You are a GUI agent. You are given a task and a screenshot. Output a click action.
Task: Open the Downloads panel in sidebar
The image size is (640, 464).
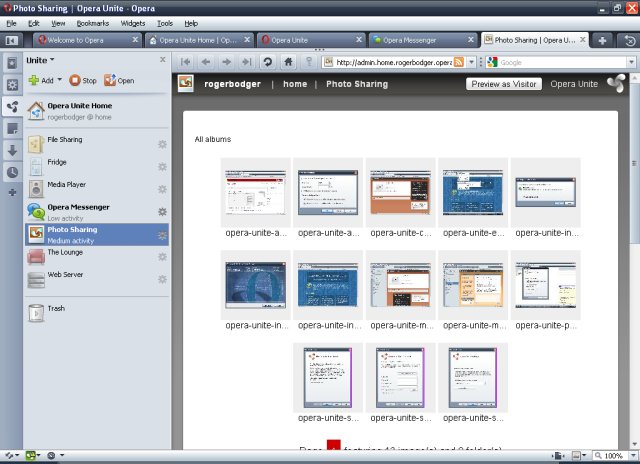[x=12, y=150]
